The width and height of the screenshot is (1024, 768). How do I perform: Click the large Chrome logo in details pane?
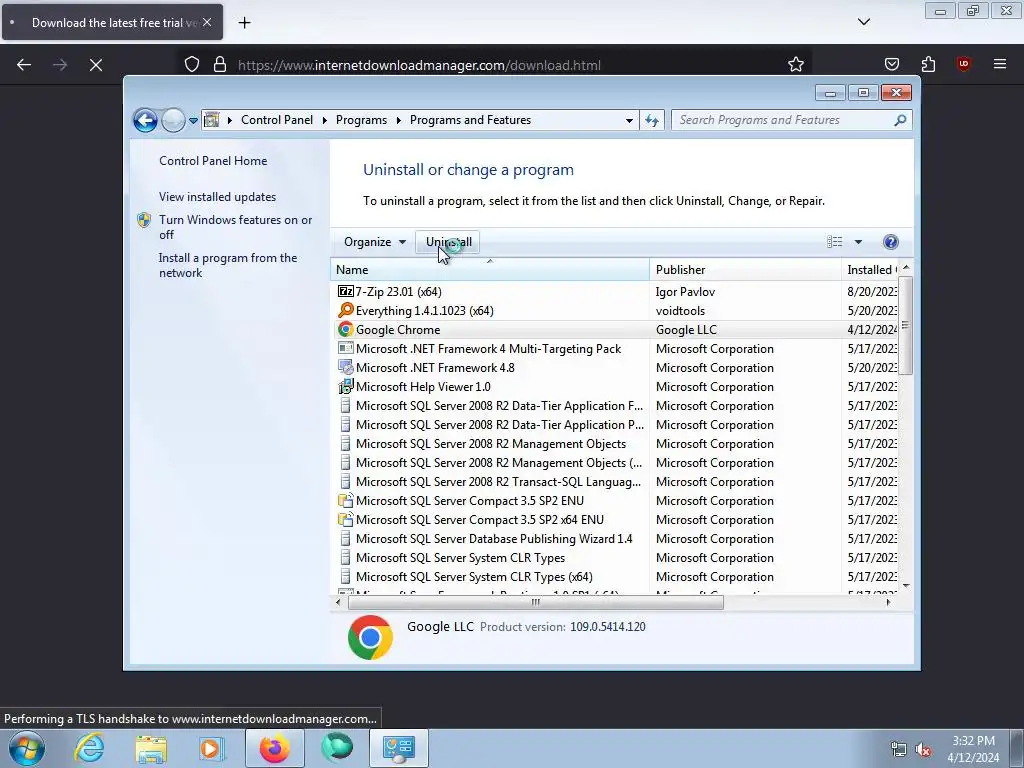[370, 637]
